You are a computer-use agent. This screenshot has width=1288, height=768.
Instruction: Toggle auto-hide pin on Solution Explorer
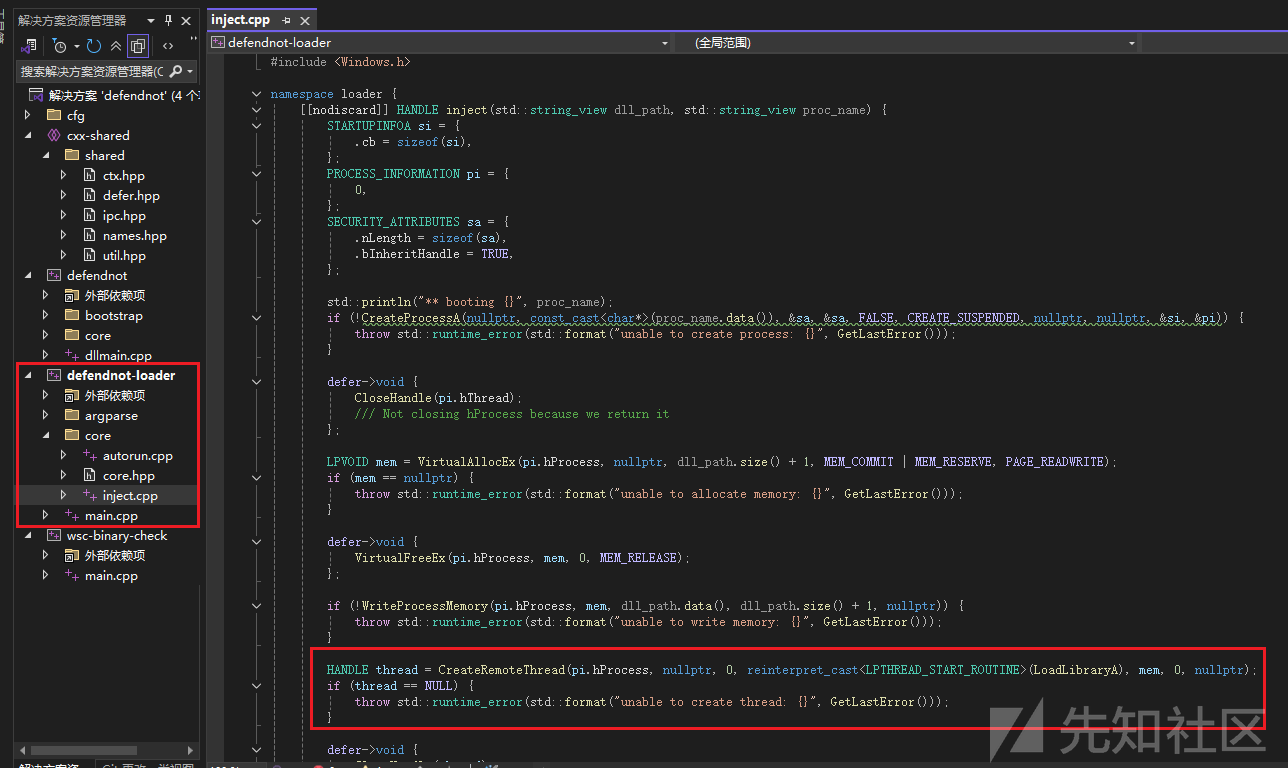(168, 20)
